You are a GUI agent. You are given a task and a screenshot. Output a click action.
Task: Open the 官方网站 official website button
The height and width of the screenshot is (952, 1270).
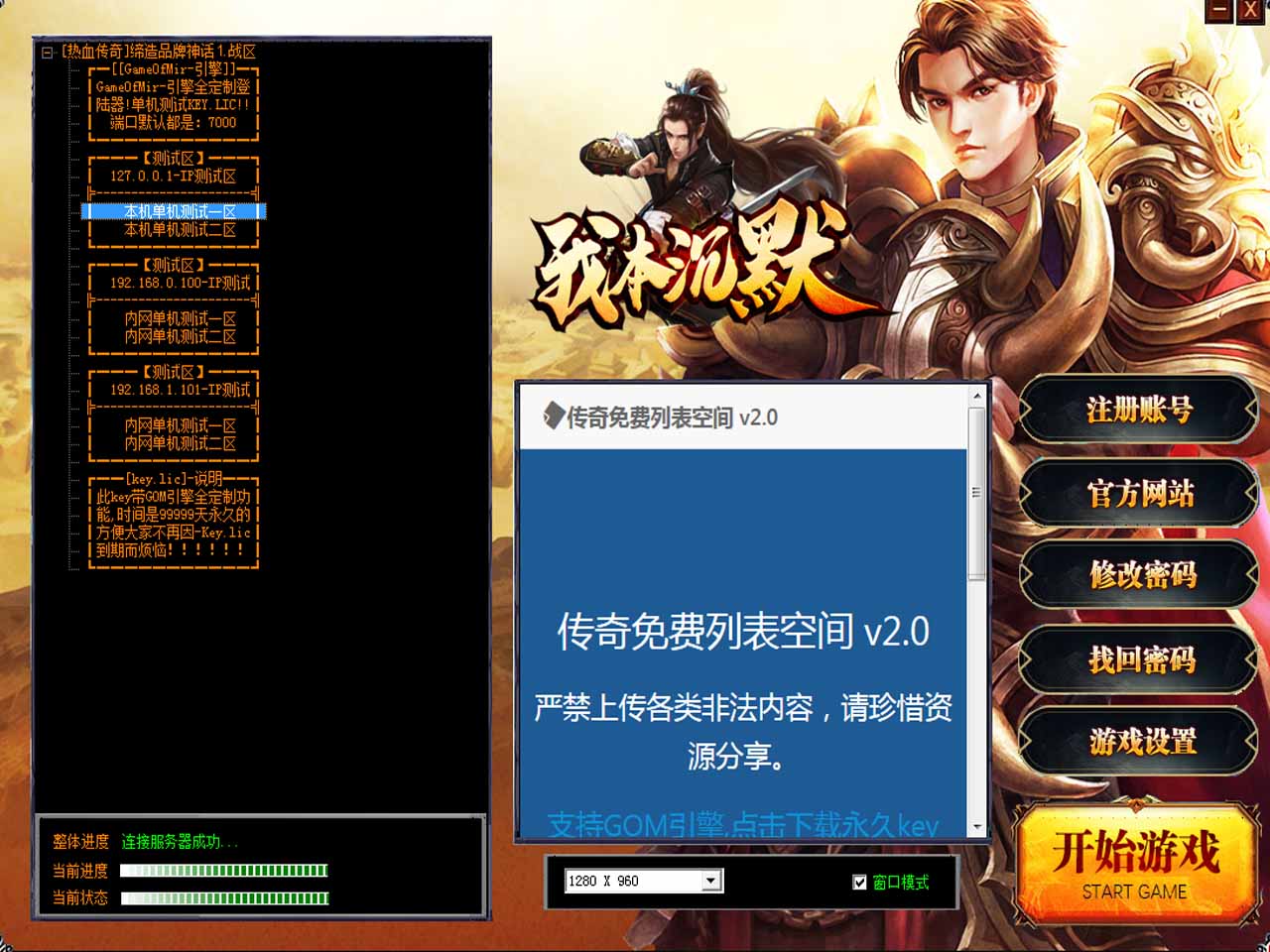(1139, 493)
